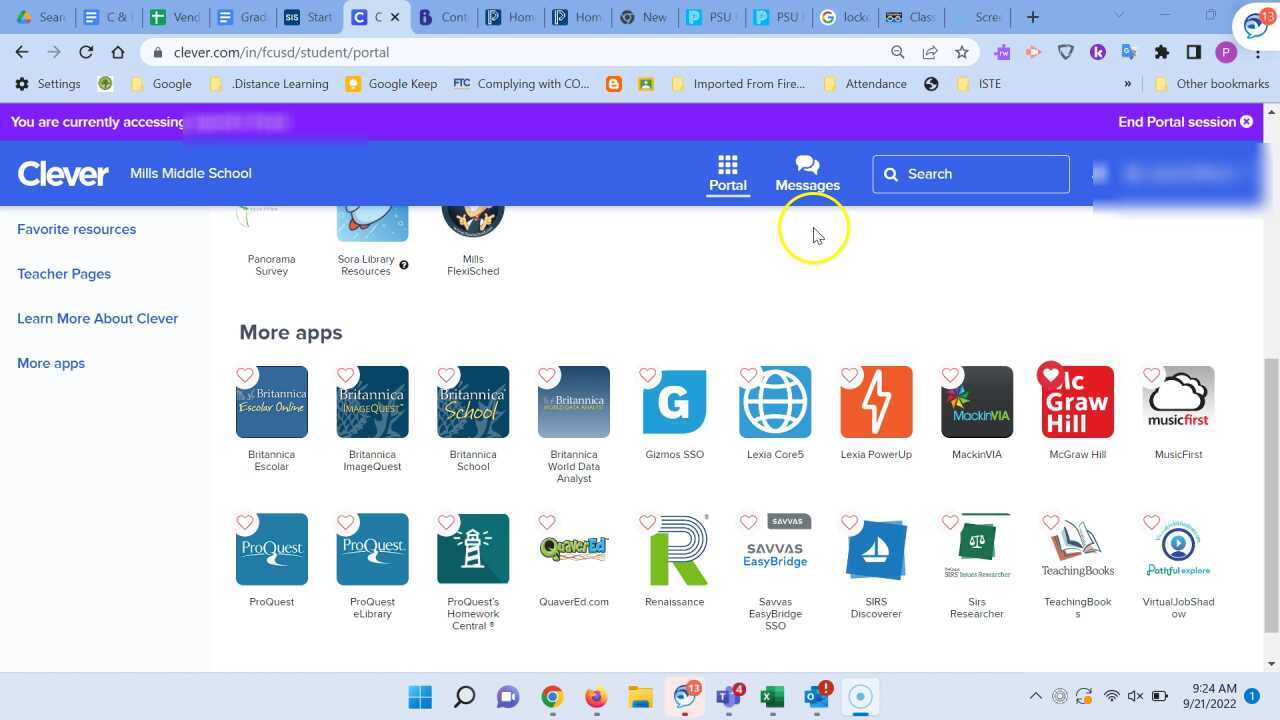Open Teacher Pages from the sidebar
The height and width of the screenshot is (720, 1280).
click(64, 273)
